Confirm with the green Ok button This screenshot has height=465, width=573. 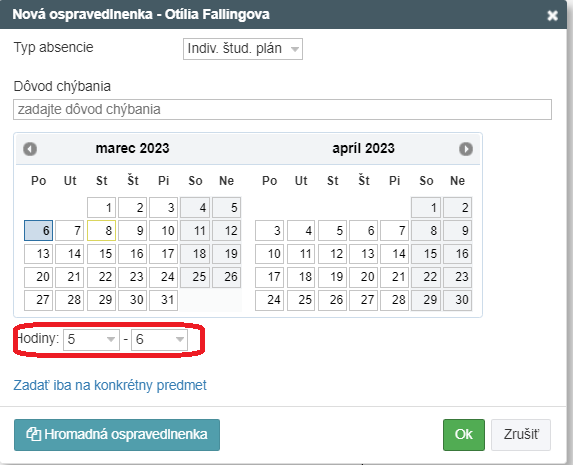464,435
